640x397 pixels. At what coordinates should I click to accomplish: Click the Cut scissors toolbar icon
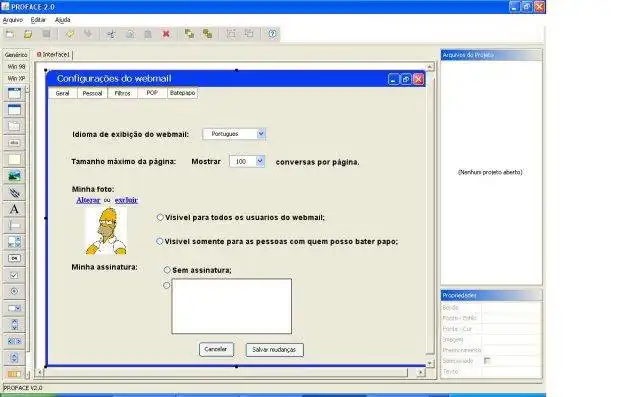tap(111, 34)
